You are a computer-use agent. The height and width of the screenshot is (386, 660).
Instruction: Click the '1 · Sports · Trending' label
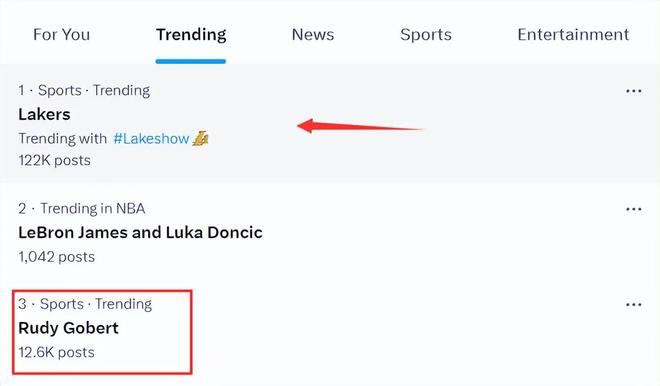tap(84, 91)
